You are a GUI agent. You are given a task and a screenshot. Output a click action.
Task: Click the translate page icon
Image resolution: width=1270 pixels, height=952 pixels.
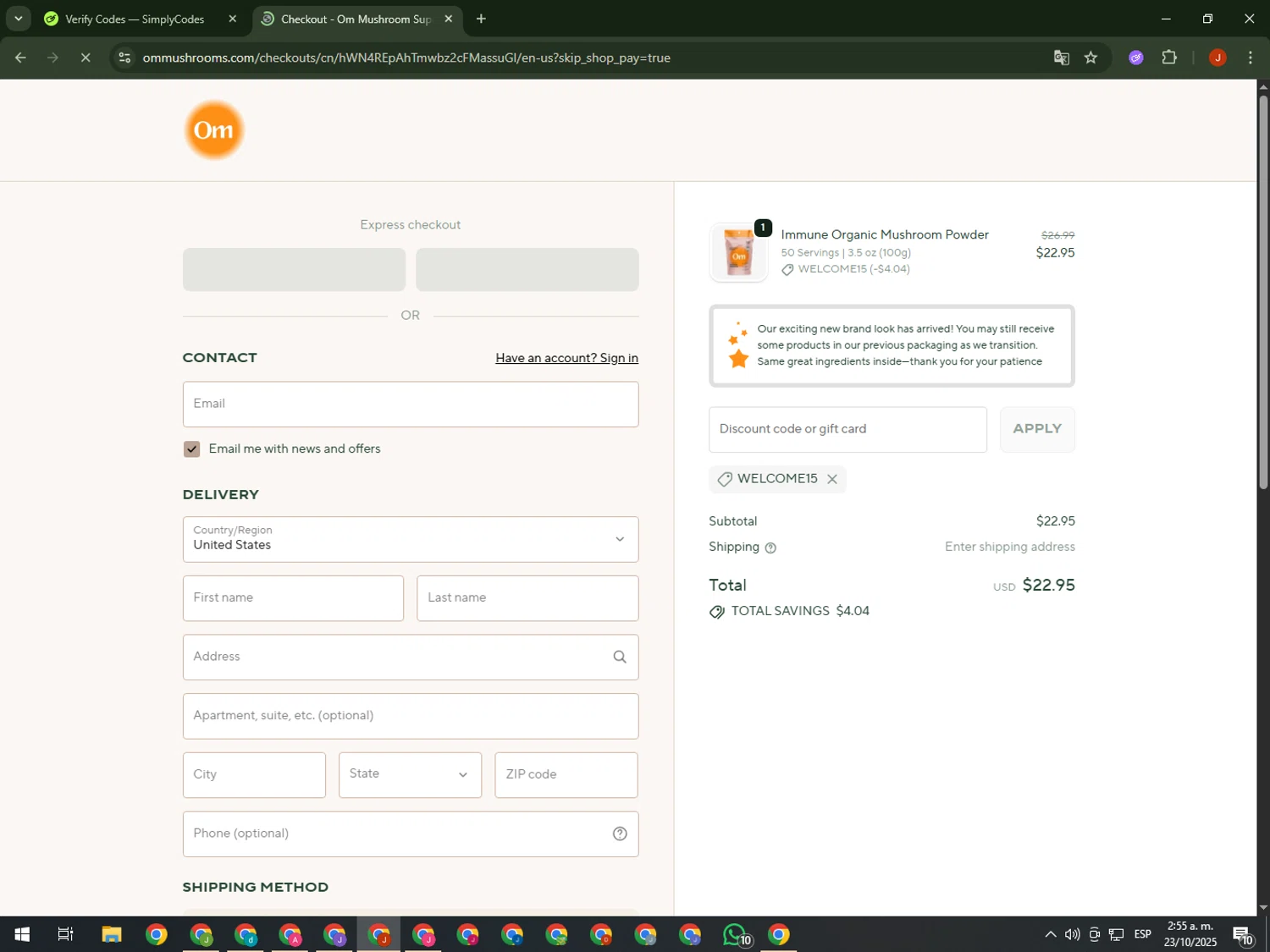click(1061, 58)
